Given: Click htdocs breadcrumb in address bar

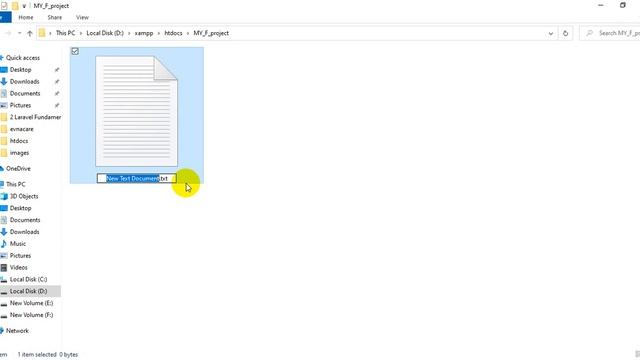Looking at the screenshot, I should point(173,33).
